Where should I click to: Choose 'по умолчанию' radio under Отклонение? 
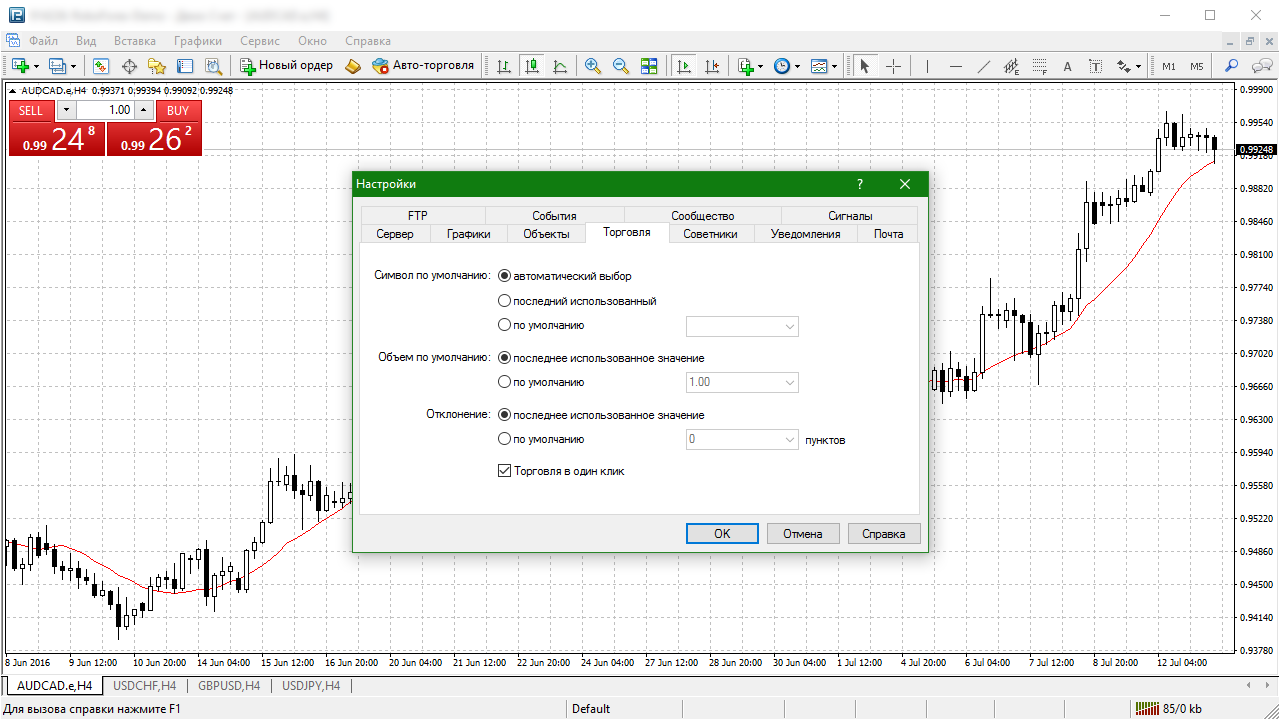(x=505, y=439)
